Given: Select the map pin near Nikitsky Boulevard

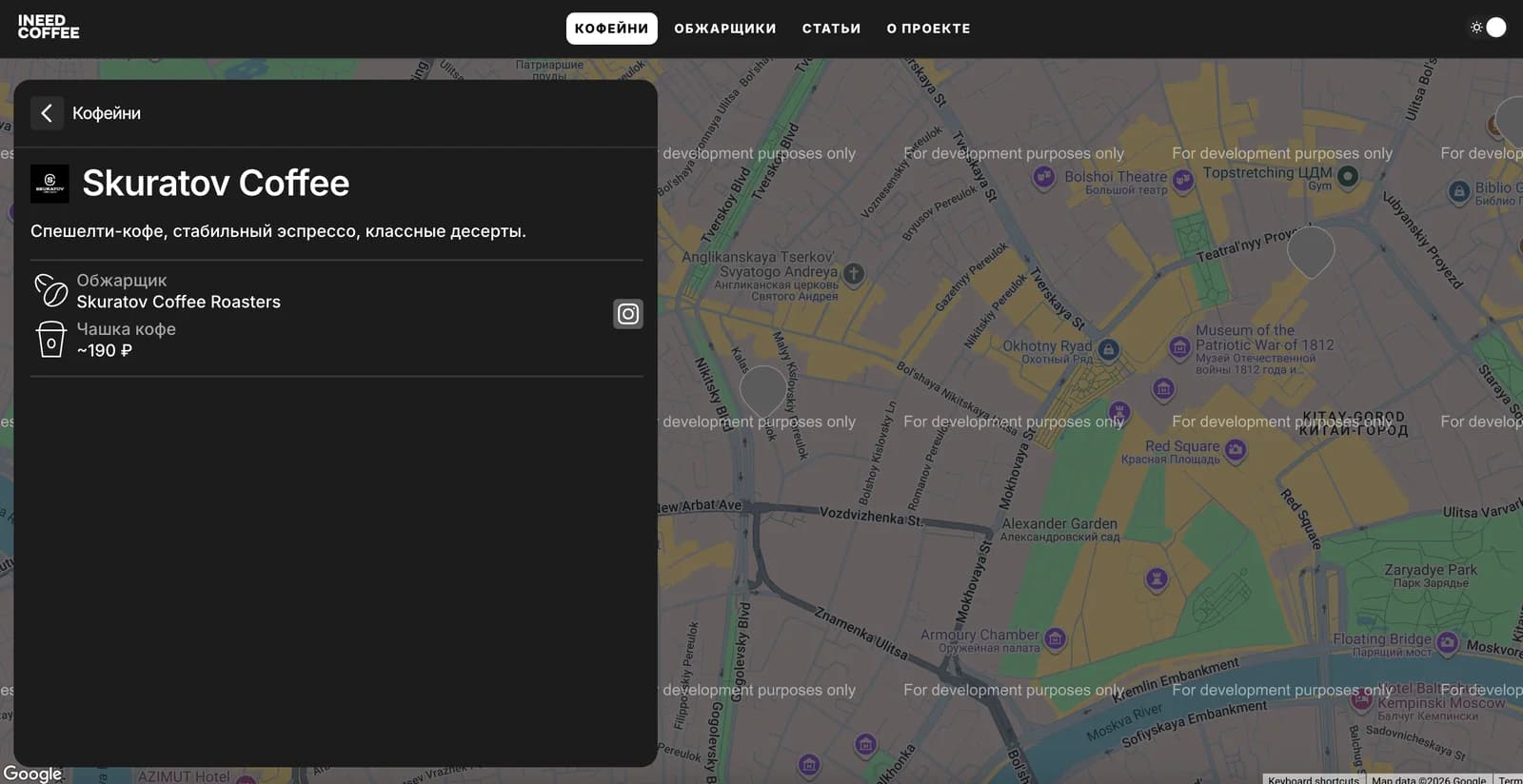Looking at the screenshot, I should pyautogui.click(x=762, y=388).
